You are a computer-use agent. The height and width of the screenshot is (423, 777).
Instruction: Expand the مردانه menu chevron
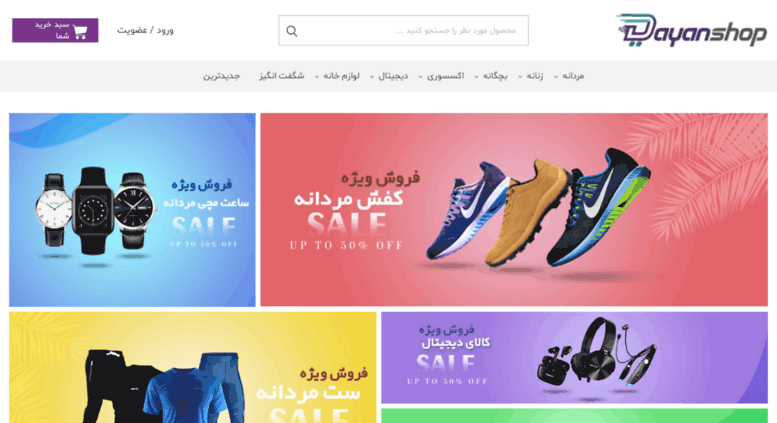tap(556, 77)
